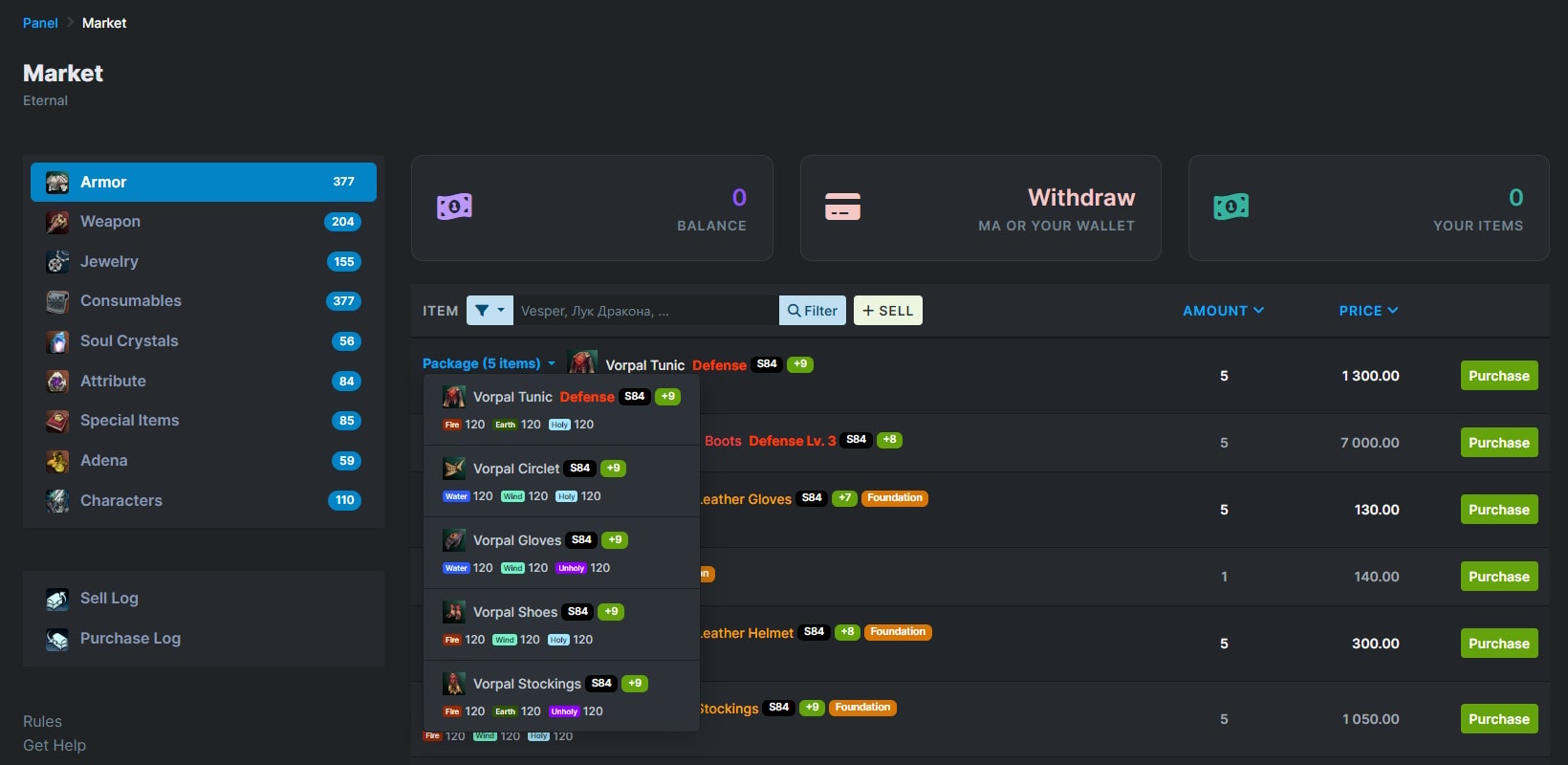Click the purple Balance money icon
1568x765 pixels.
coord(454,207)
